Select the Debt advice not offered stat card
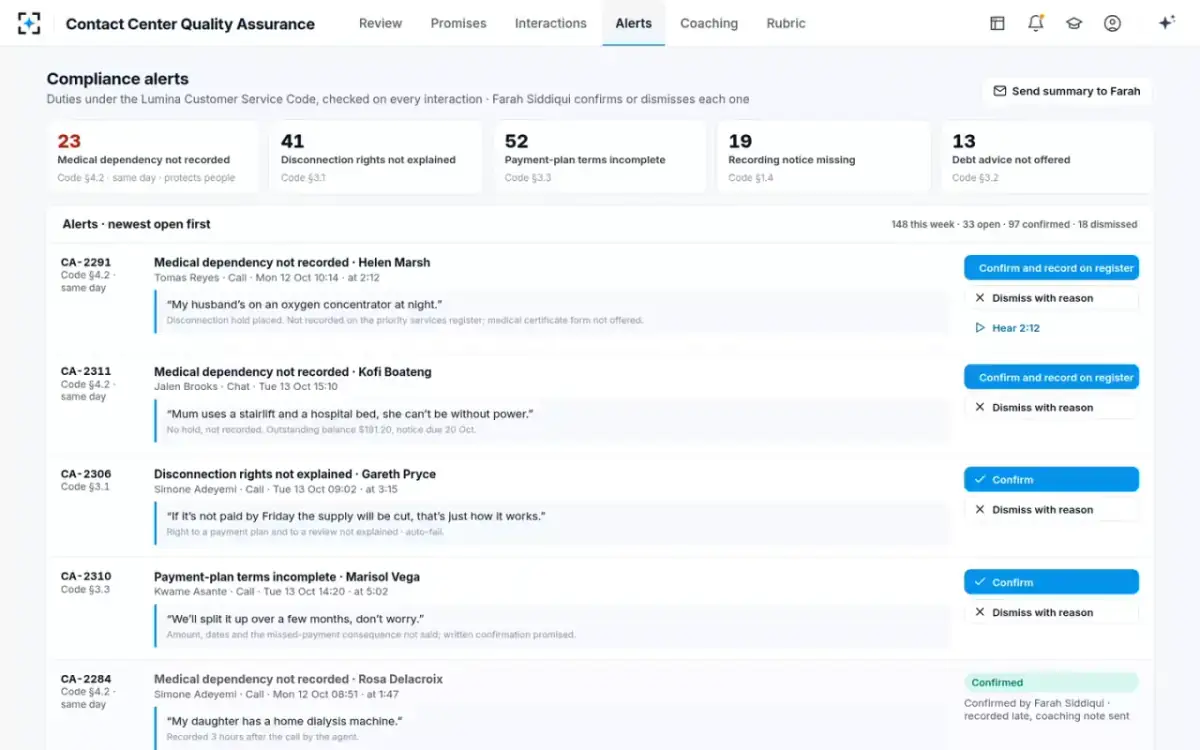 click(1047, 157)
